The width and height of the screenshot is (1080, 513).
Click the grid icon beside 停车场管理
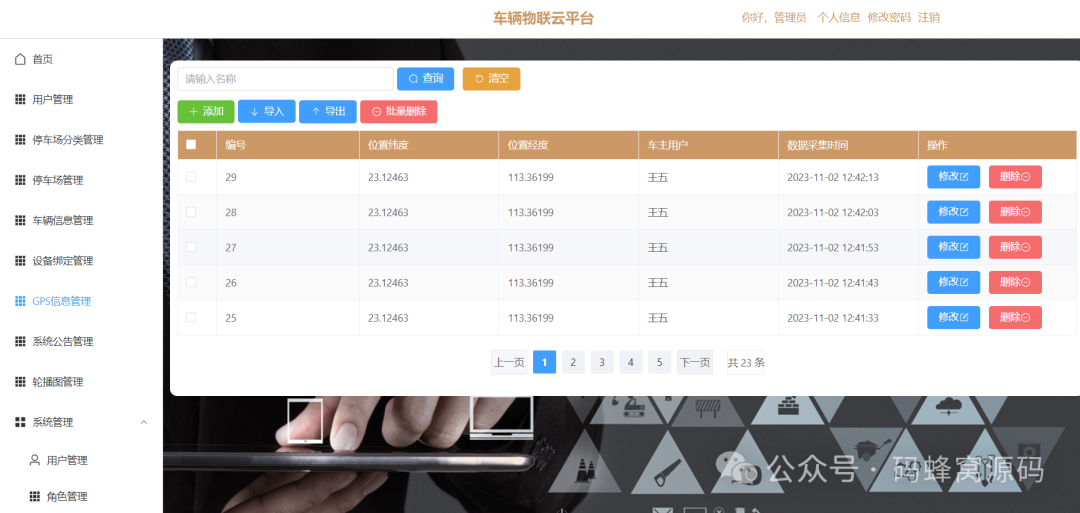tap(20, 180)
